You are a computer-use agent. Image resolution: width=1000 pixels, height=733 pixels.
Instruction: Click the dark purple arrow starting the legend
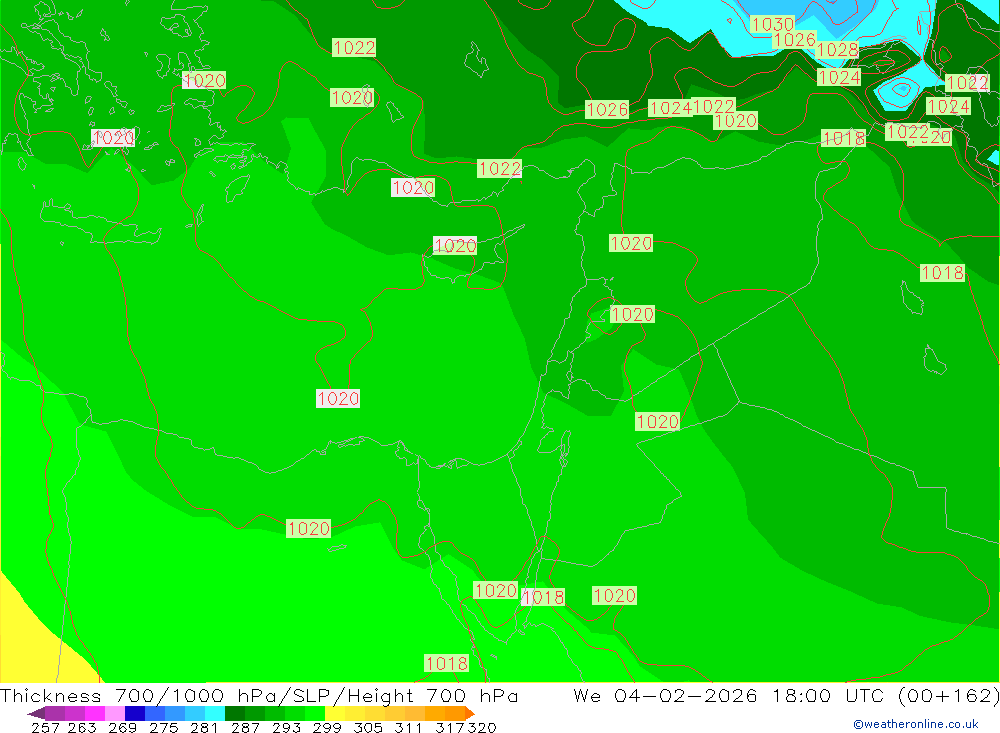coord(36,713)
